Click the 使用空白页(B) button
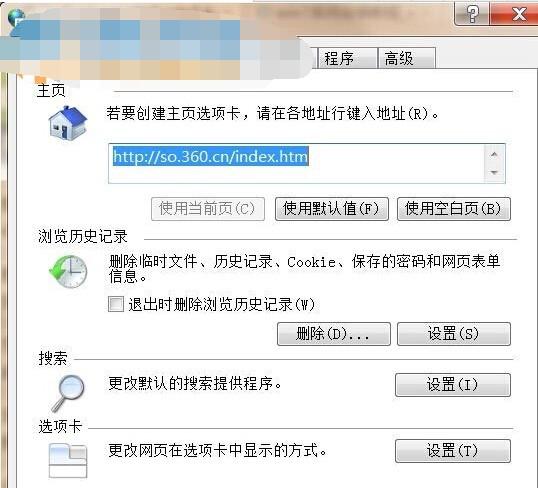The image size is (538, 488). tap(454, 209)
